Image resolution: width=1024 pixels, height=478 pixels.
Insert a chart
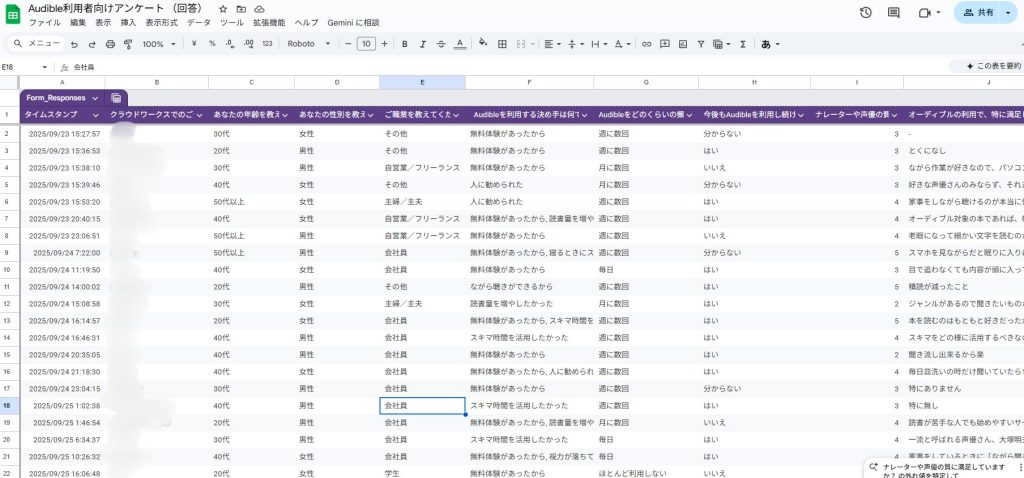tap(682, 44)
